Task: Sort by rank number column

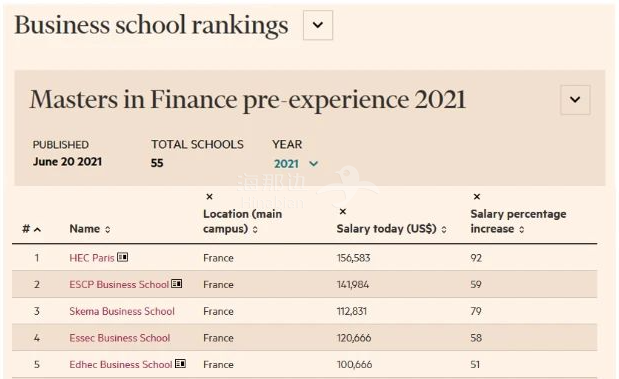Action: 32,229
